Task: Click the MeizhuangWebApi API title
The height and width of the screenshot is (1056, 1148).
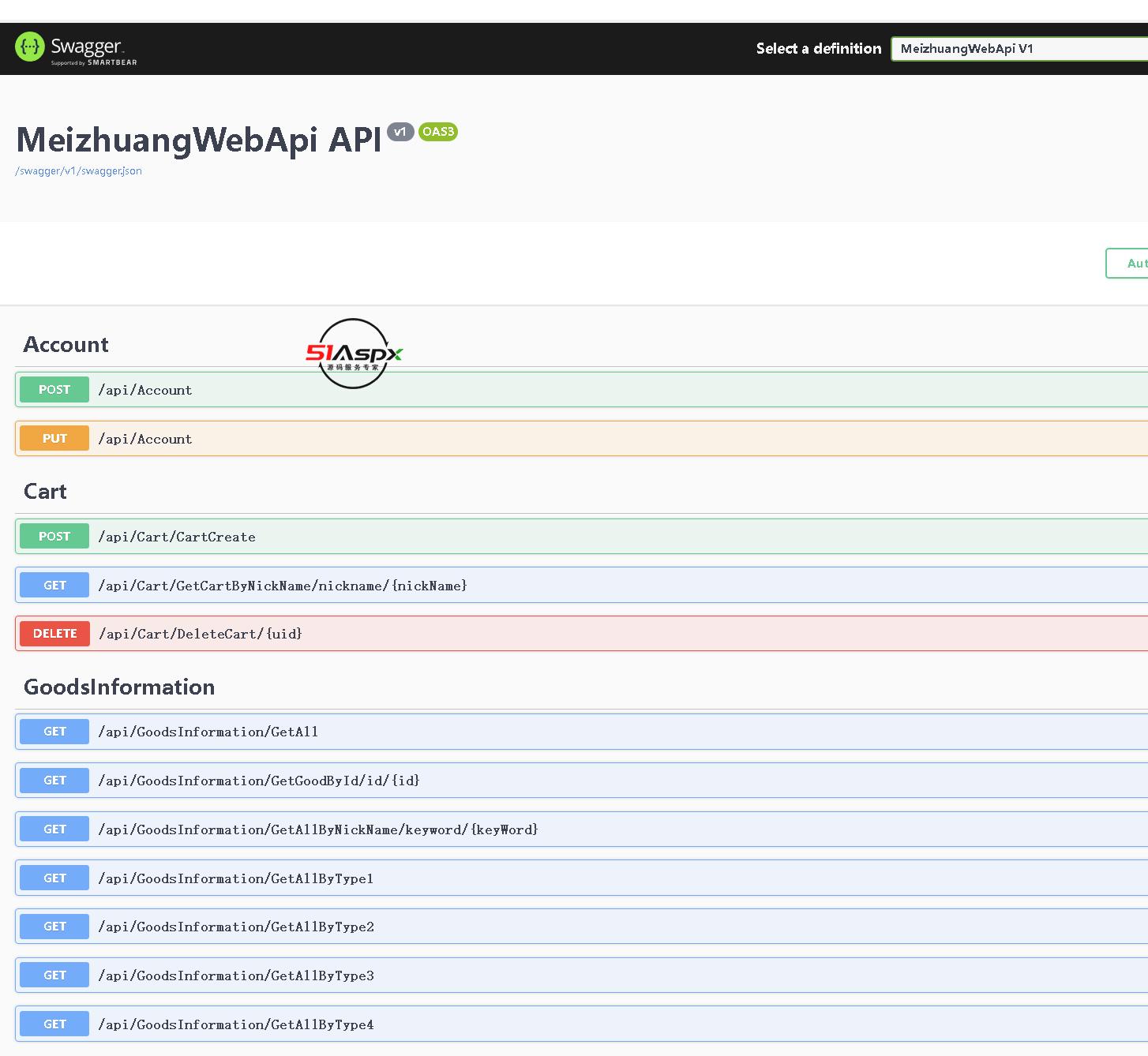Action: point(199,139)
